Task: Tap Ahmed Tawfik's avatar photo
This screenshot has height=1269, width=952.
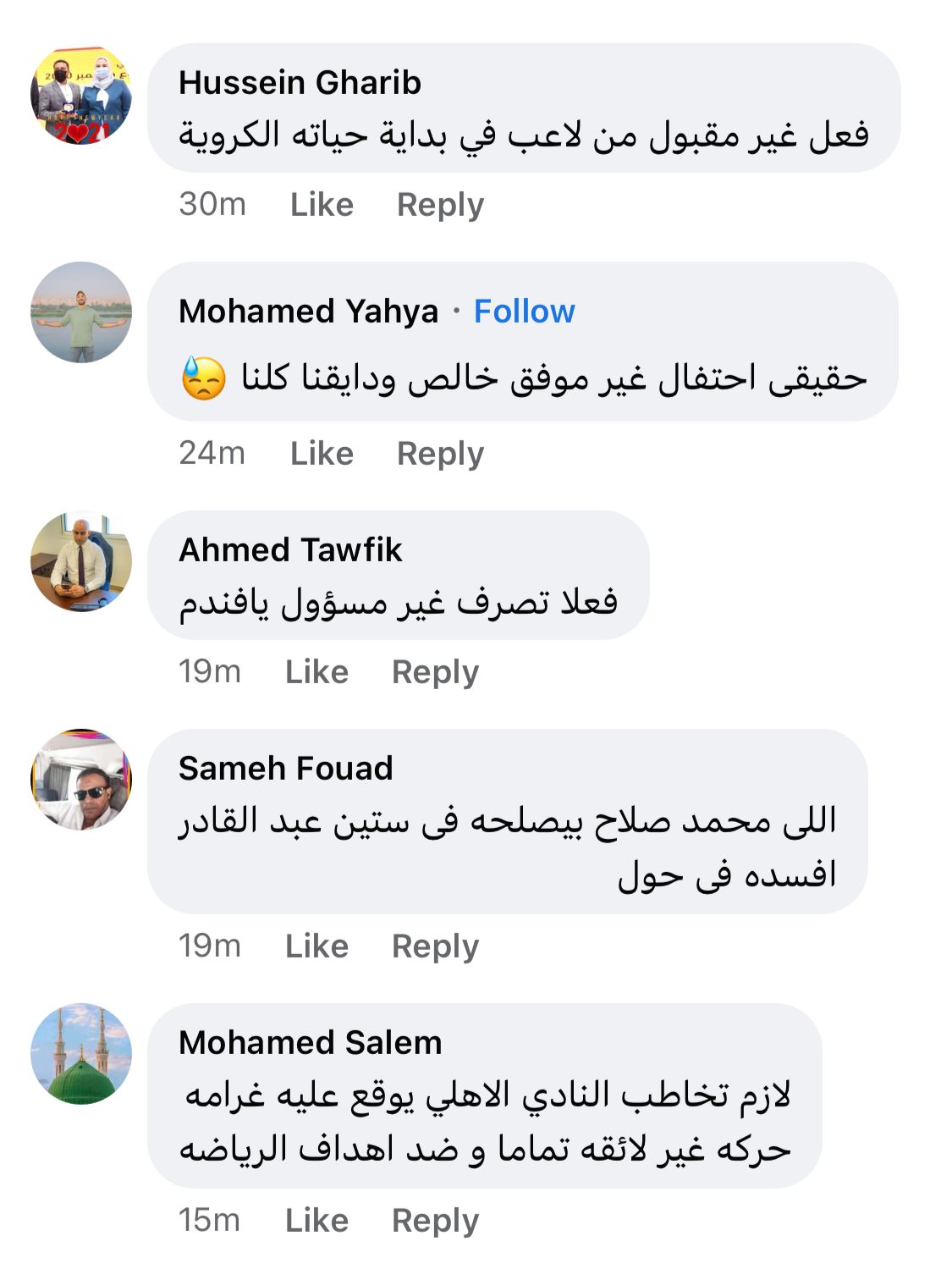Action: pyautogui.click(x=81, y=561)
